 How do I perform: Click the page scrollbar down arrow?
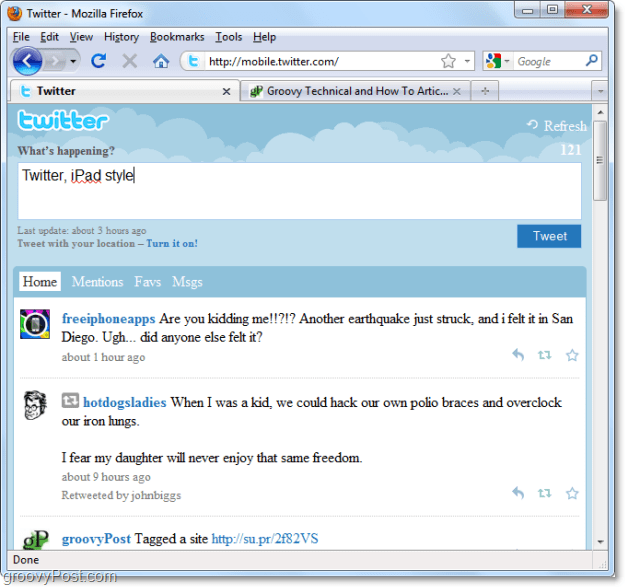(600, 542)
